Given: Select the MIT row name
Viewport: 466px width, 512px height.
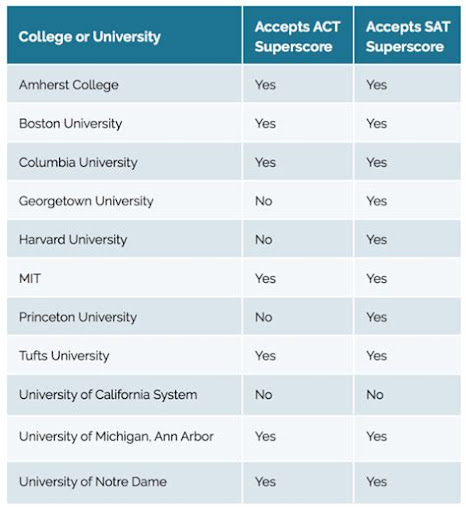Looking at the screenshot, I should (x=30, y=278).
